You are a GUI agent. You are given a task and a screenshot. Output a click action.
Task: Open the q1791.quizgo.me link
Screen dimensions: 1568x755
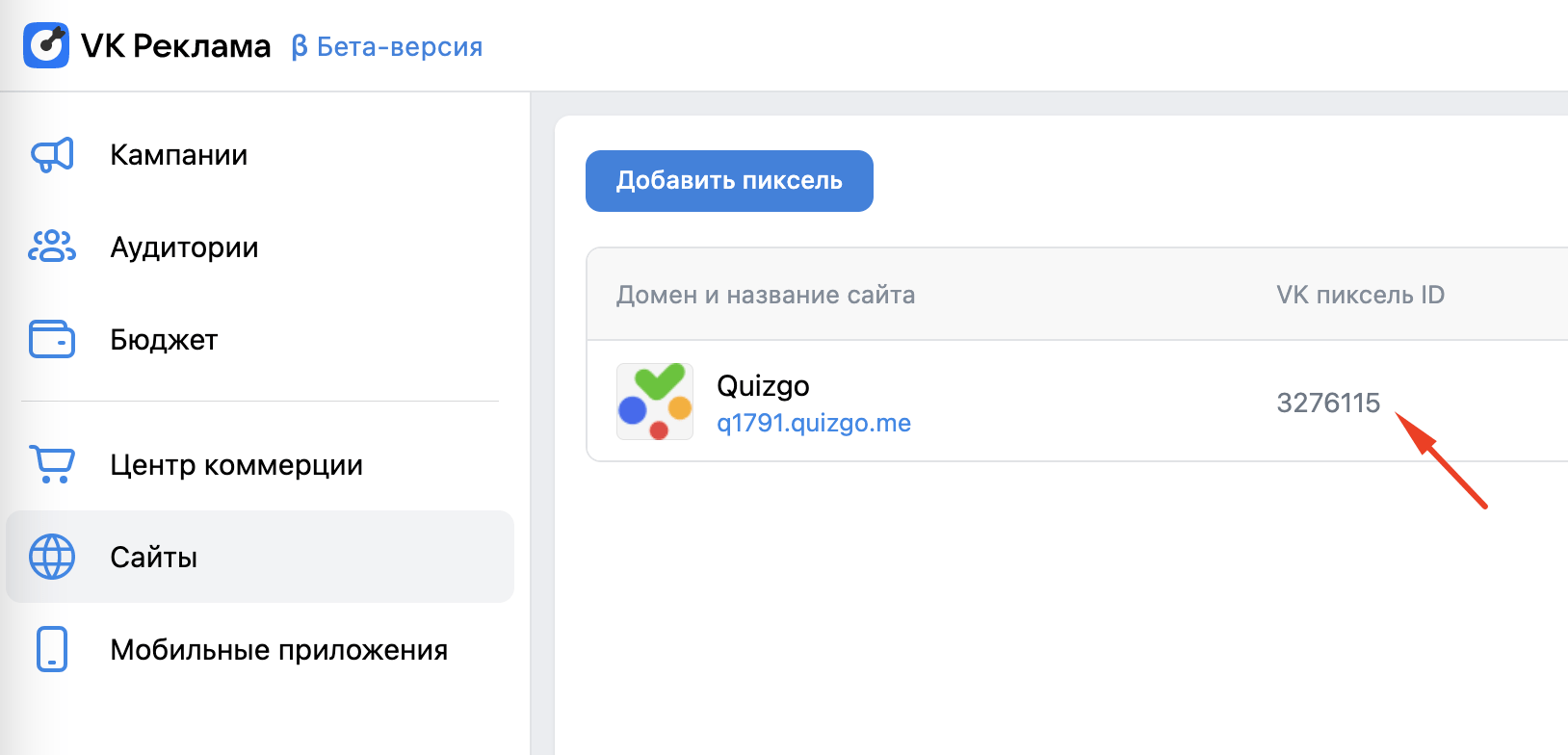click(814, 423)
